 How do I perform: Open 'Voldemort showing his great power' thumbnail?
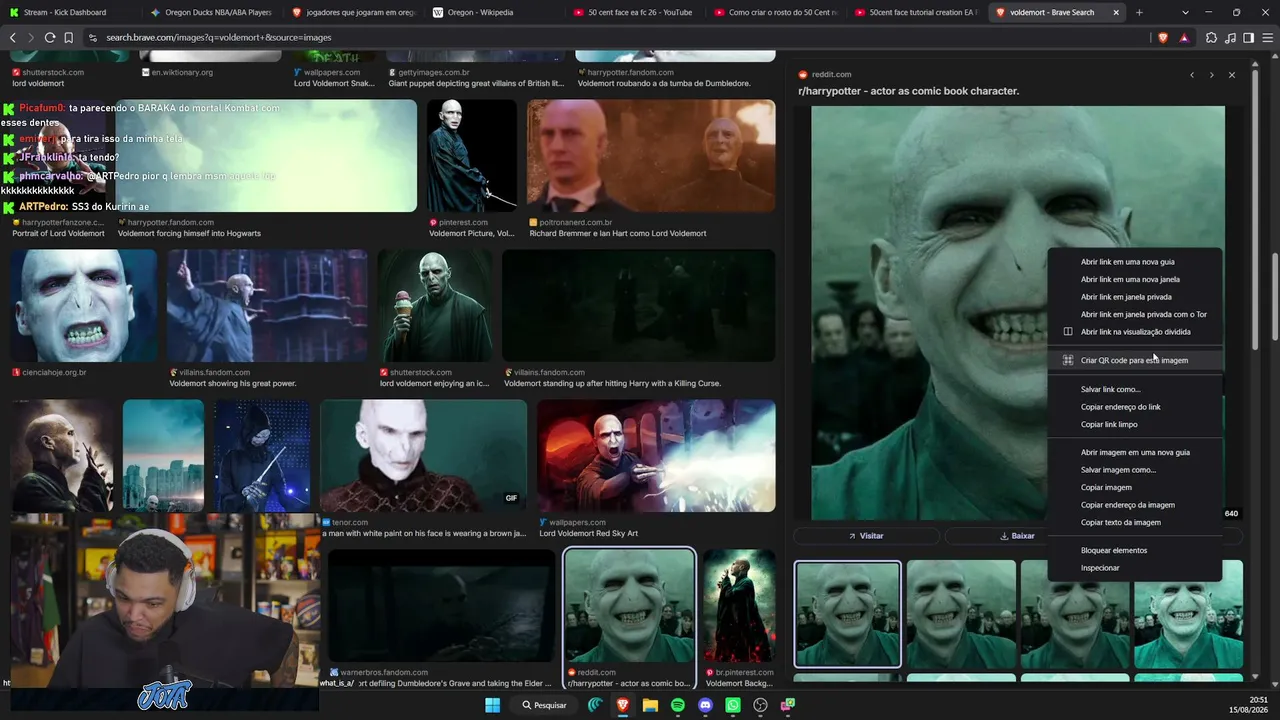tap(267, 305)
